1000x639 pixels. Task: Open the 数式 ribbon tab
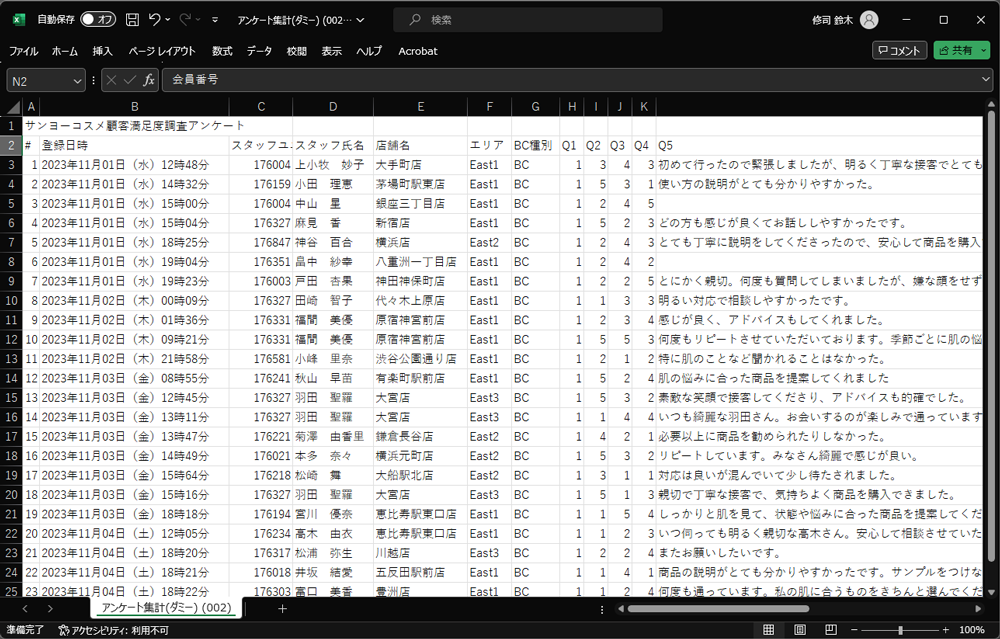tap(222, 51)
